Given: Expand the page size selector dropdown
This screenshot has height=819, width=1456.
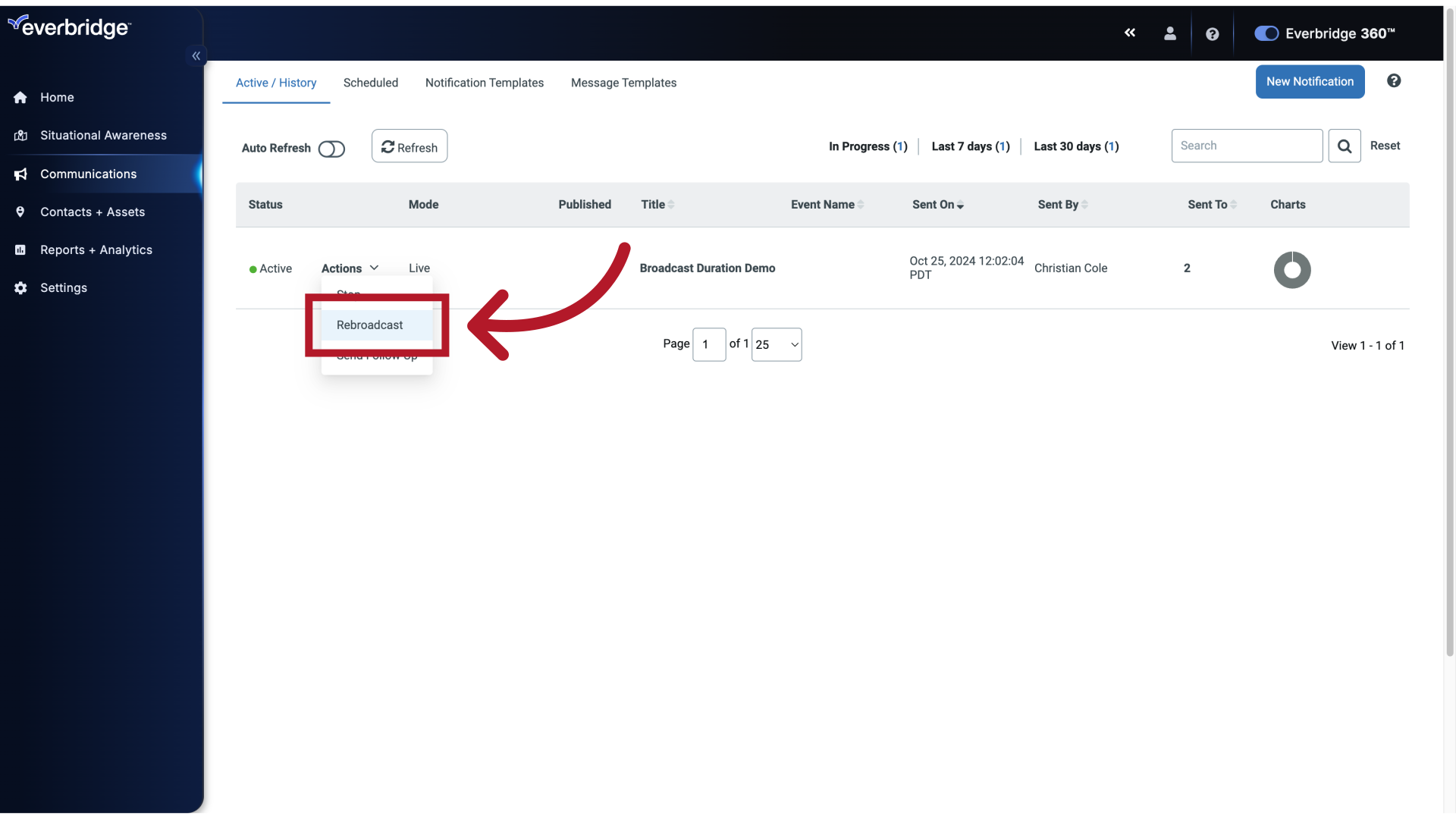Looking at the screenshot, I should tap(776, 344).
